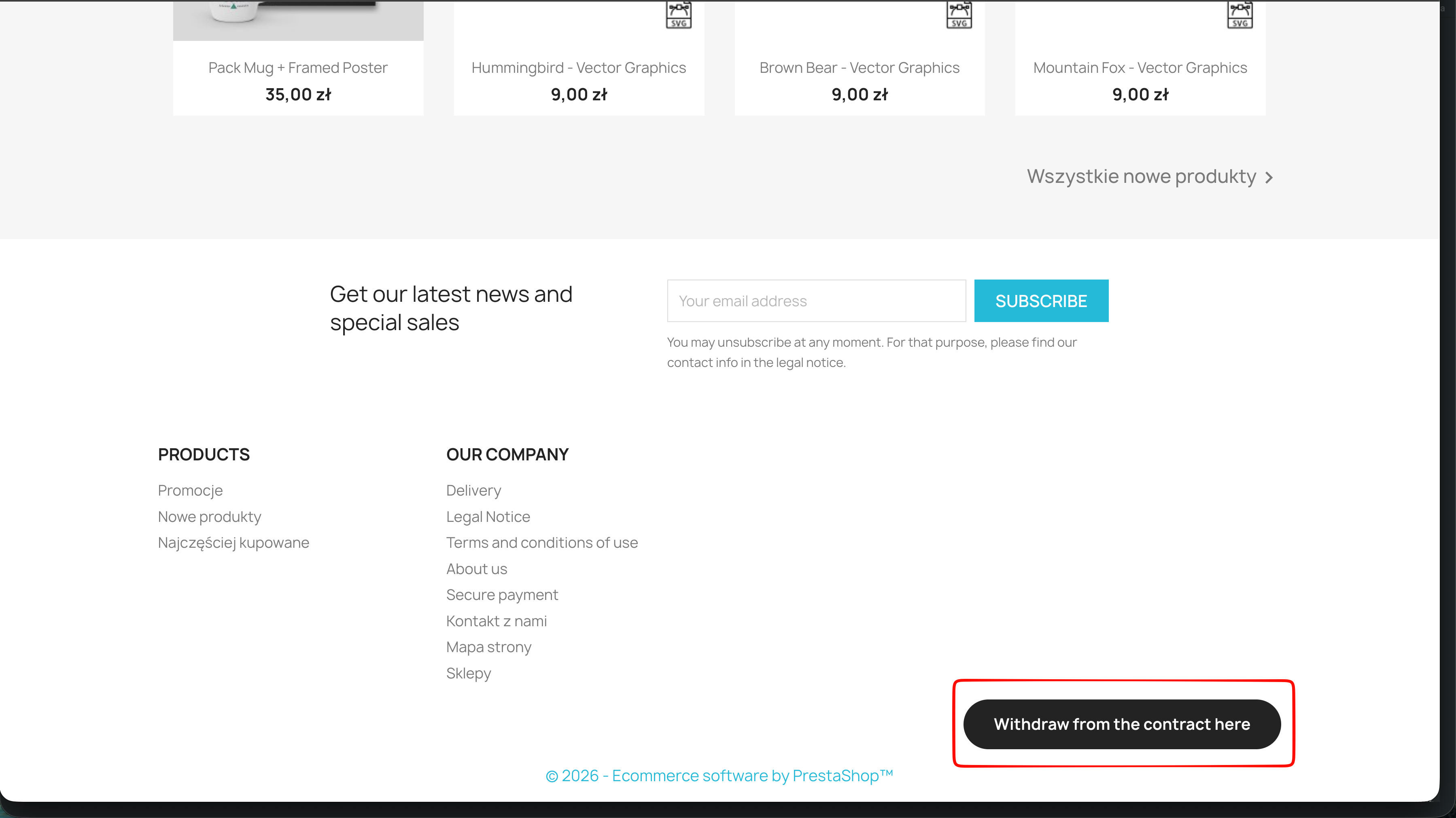The image size is (1456, 818).
Task: Click Ecommerce software by PrestaShop link
Action: click(719, 776)
